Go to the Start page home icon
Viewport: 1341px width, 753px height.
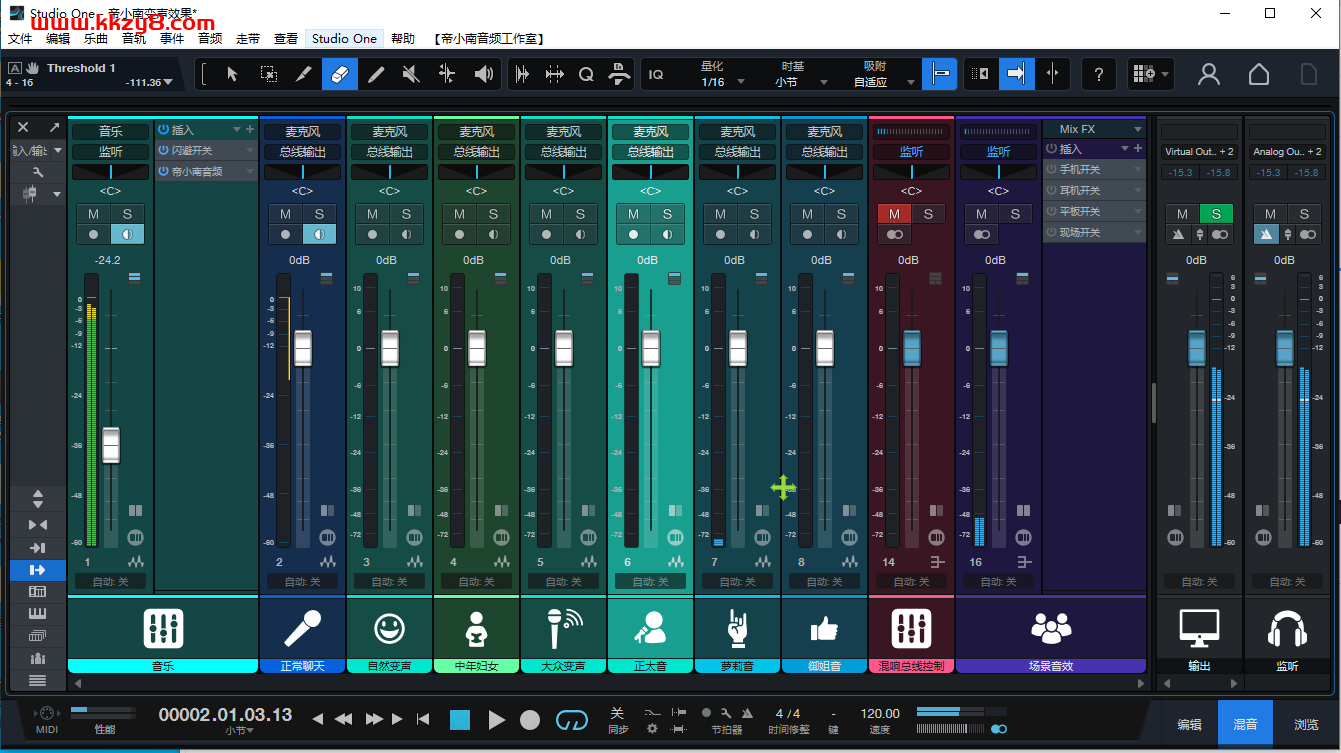point(1259,74)
